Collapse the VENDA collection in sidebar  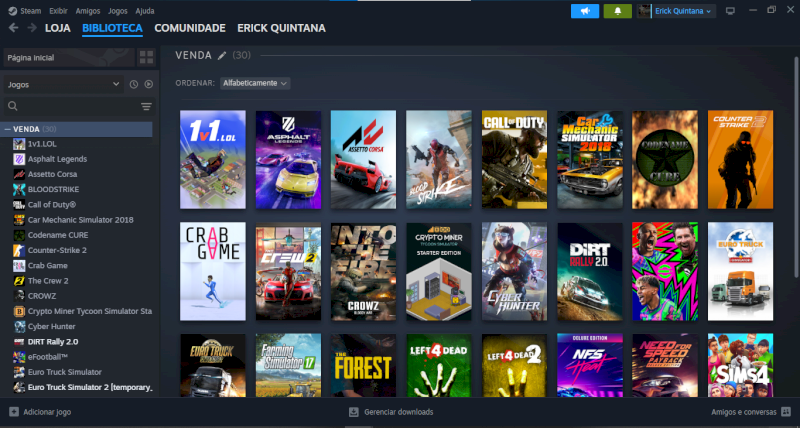8,130
